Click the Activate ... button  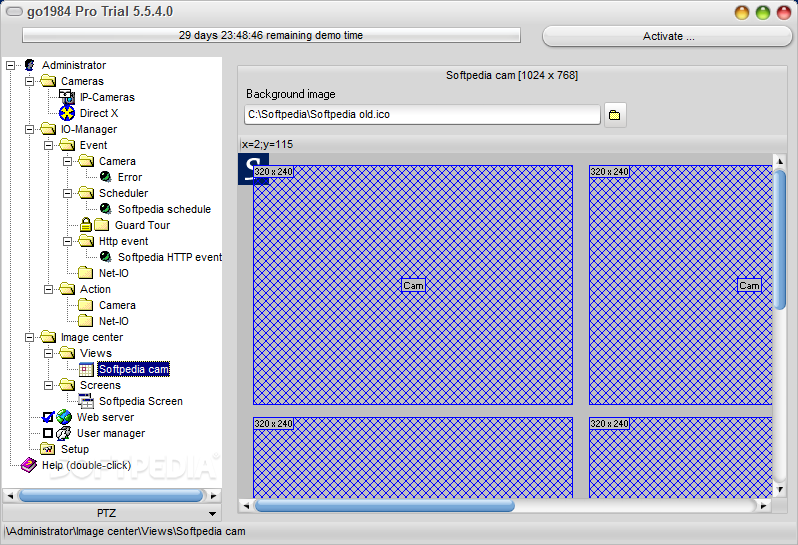(x=668, y=36)
